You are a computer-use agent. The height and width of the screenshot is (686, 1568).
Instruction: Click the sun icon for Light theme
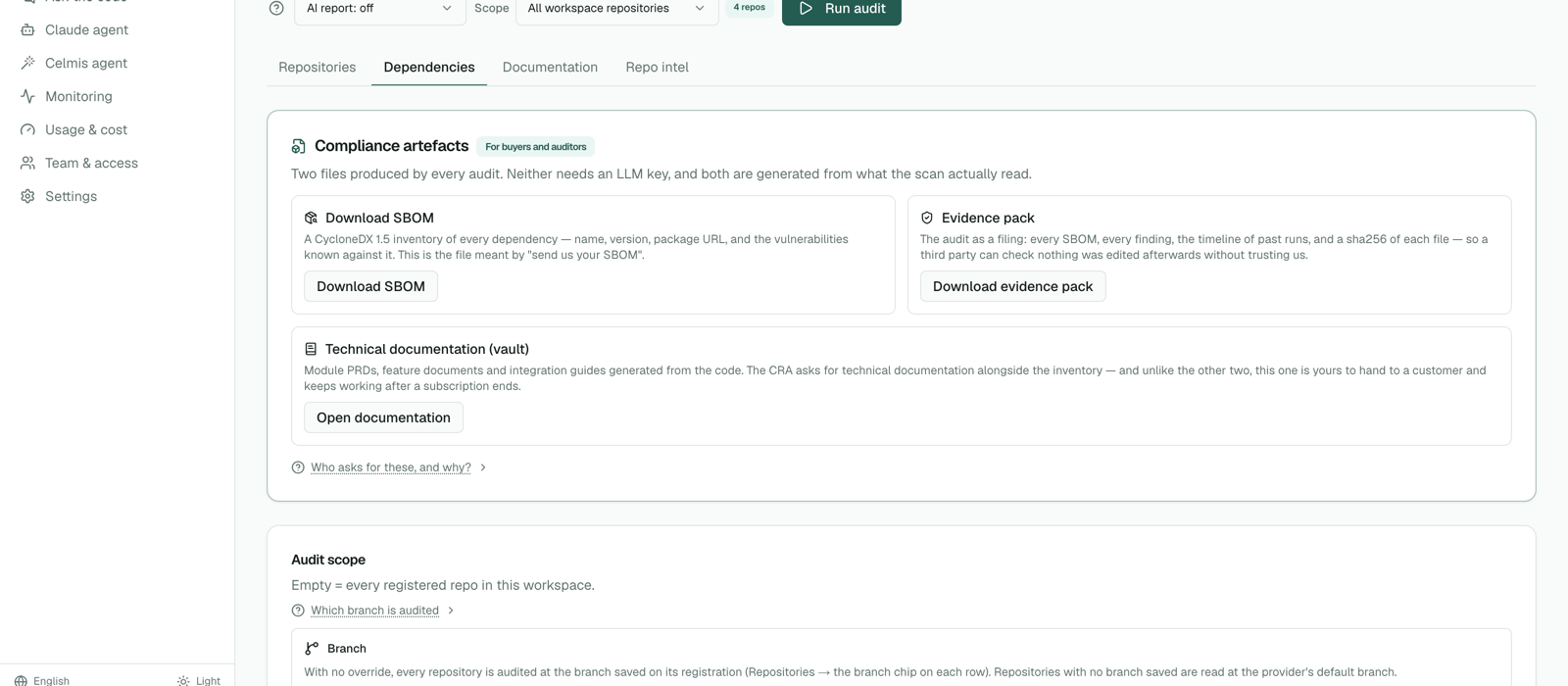[x=183, y=680]
